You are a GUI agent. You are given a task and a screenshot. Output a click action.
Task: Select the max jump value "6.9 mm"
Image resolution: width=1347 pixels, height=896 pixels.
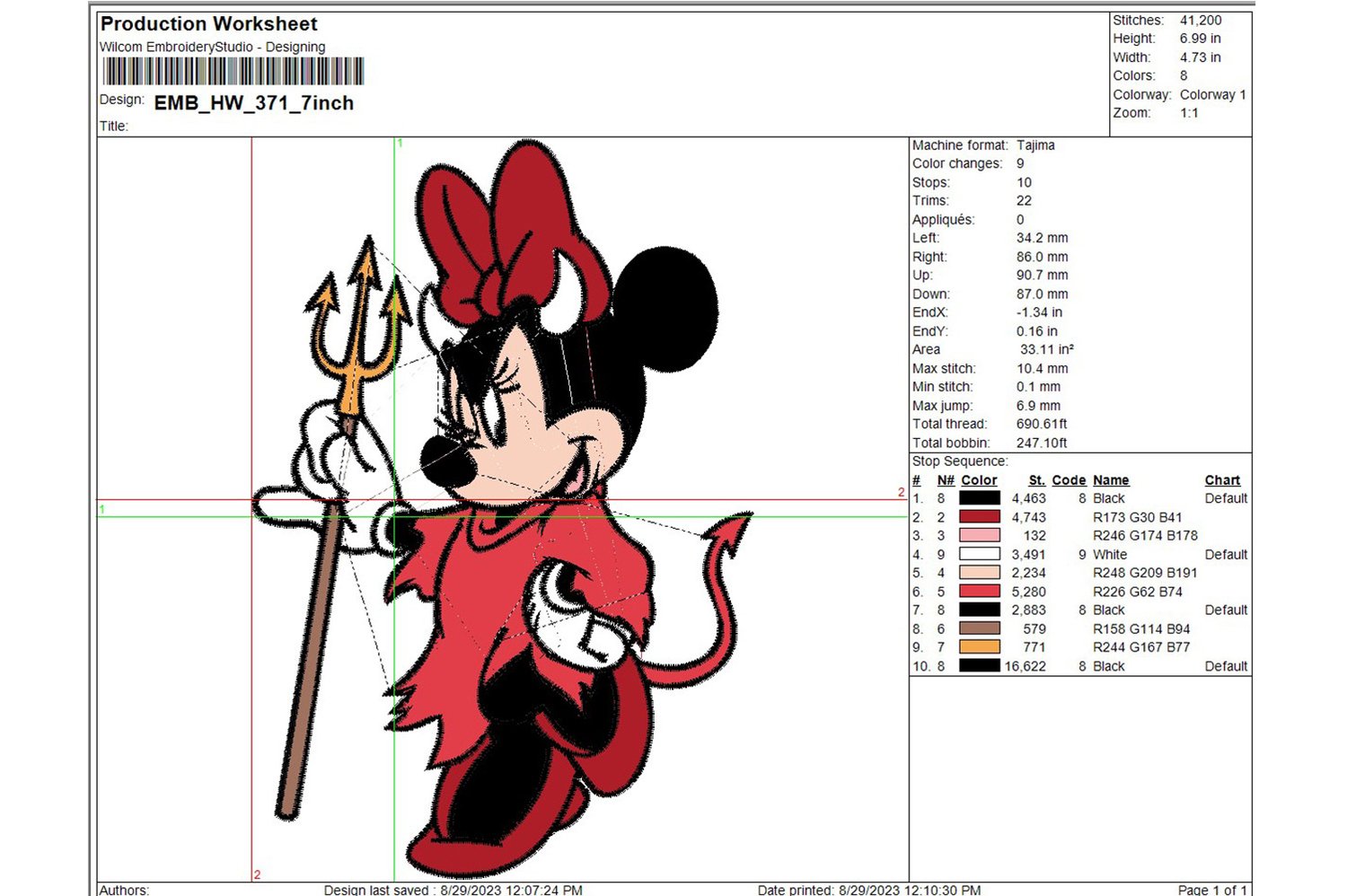tap(1039, 406)
